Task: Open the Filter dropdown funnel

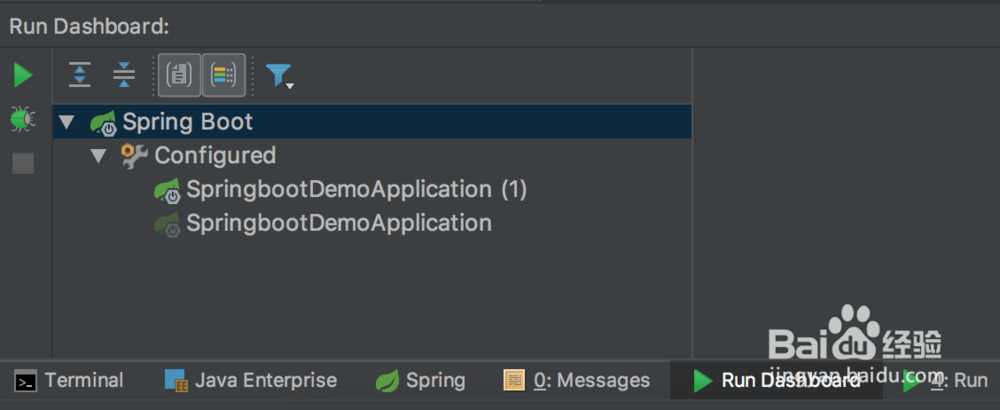Action: (x=279, y=75)
